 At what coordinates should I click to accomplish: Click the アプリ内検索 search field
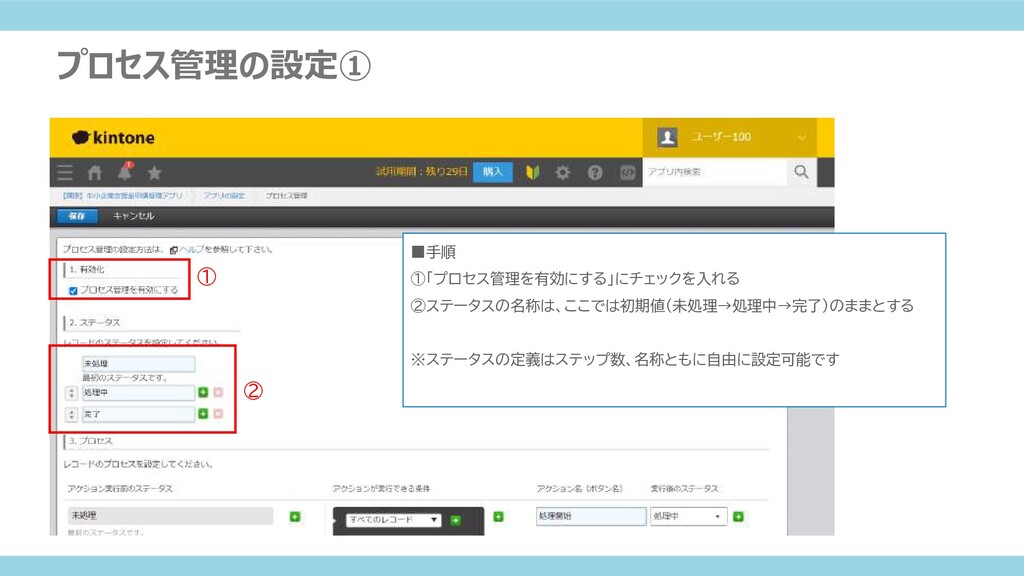(x=715, y=172)
